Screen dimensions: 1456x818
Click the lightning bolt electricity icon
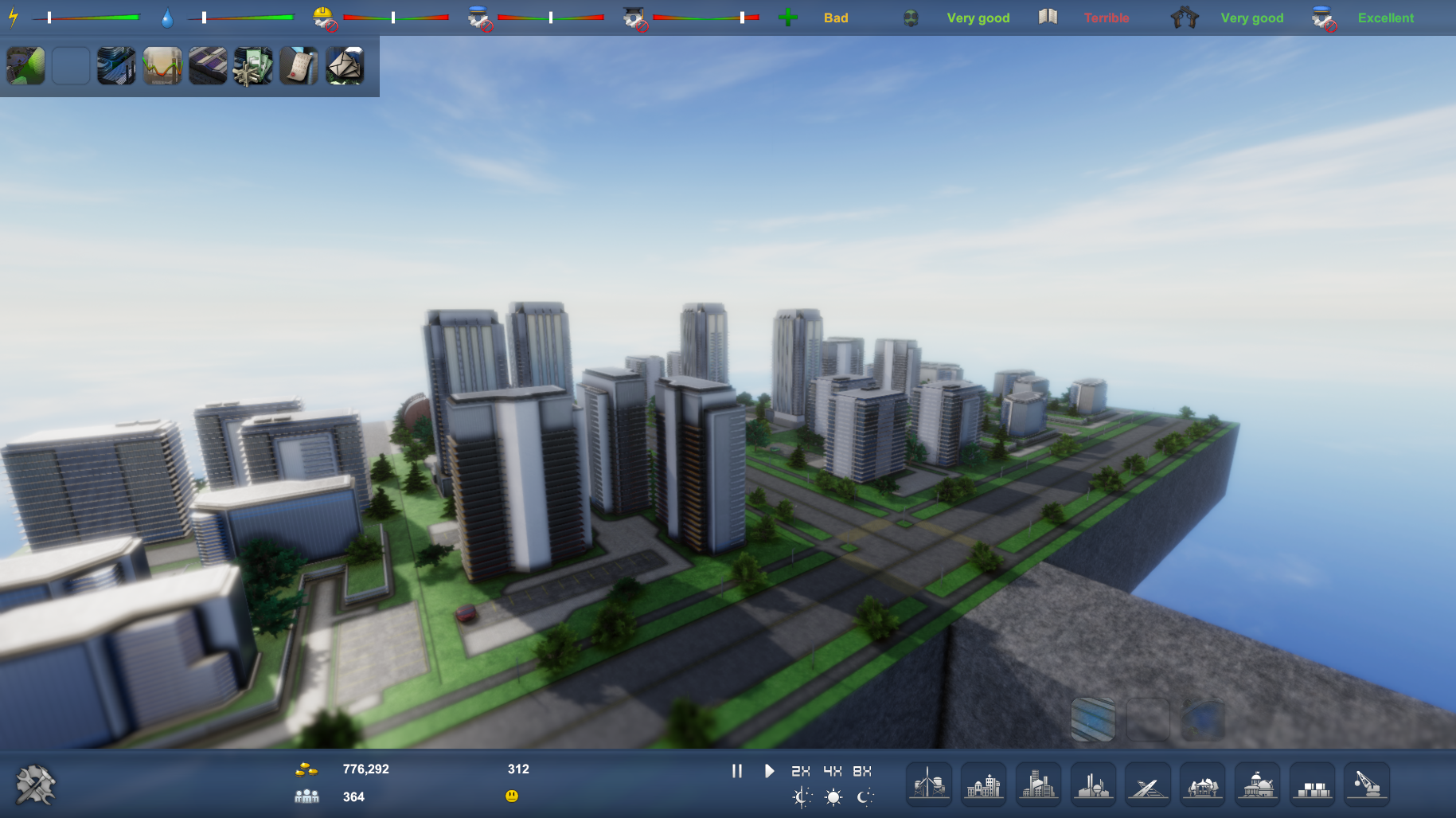[x=14, y=17]
